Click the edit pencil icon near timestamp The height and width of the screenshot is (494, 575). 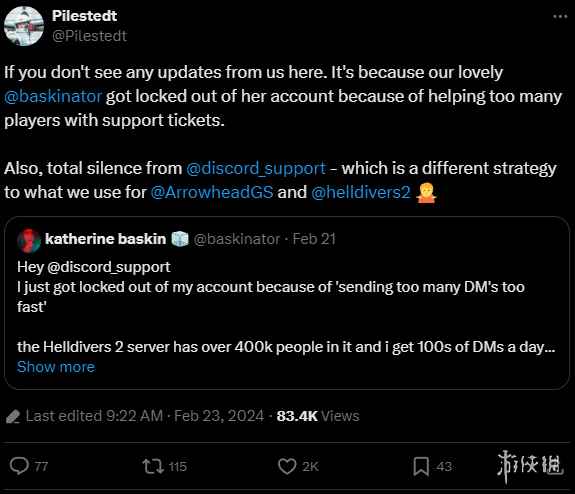click(13, 417)
